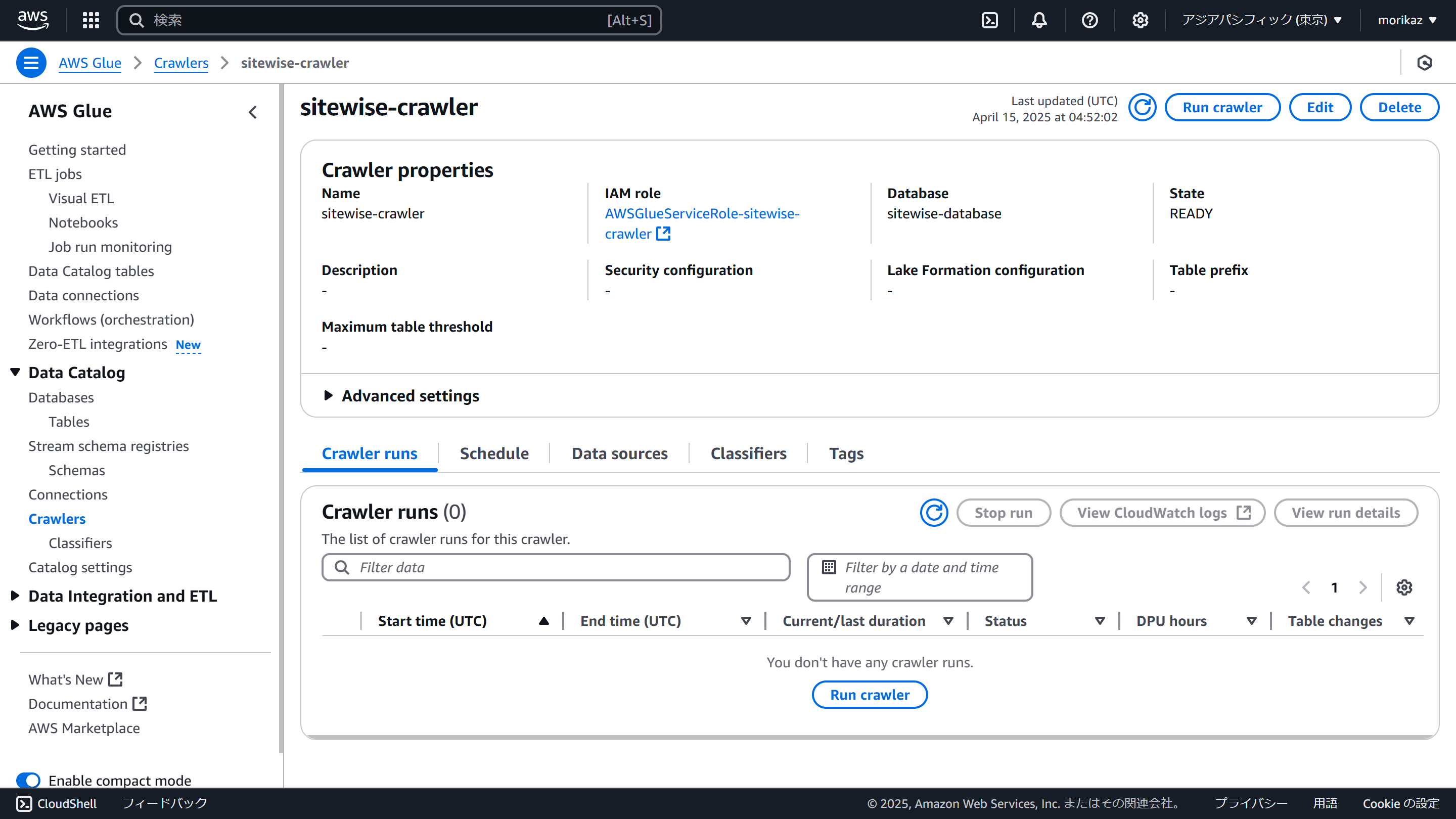1456x819 pixels.
Task: Click the Filter data search field
Action: (565, 567)
